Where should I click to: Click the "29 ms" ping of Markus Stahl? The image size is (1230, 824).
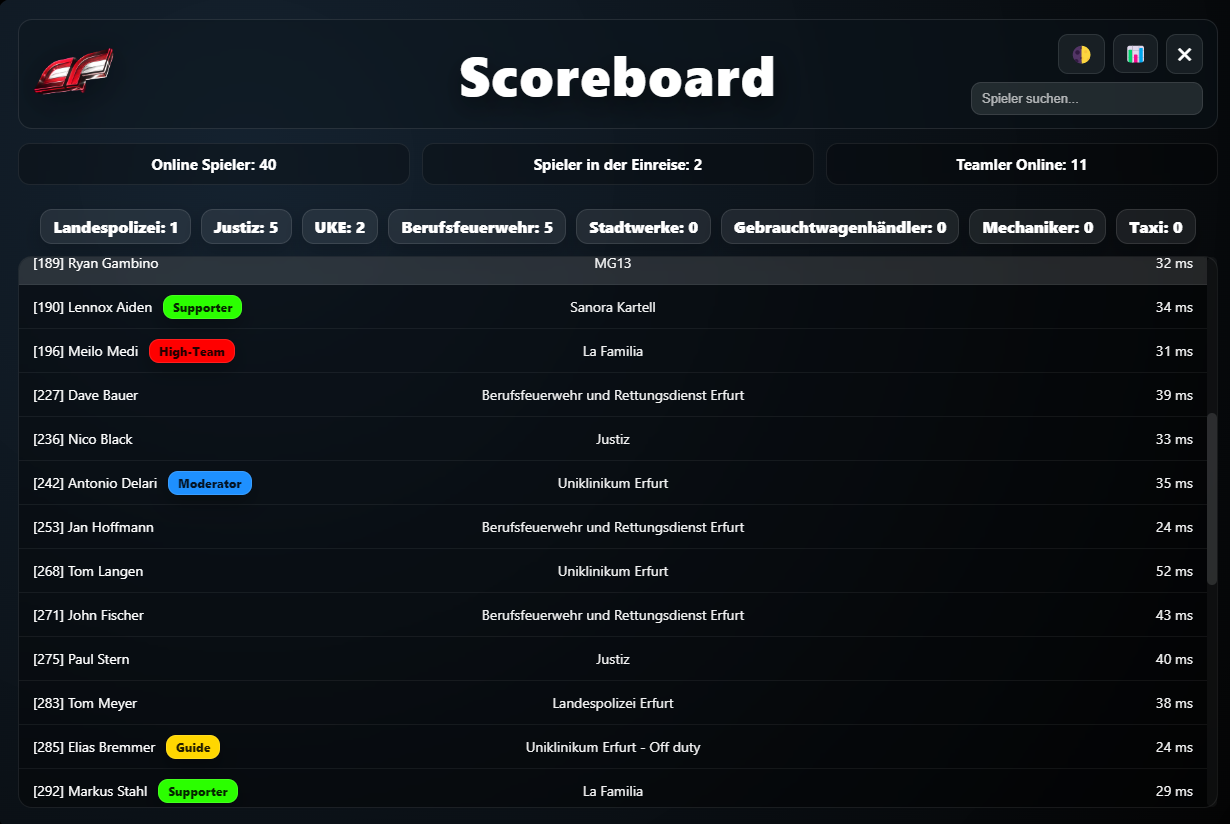(1174, 791)
